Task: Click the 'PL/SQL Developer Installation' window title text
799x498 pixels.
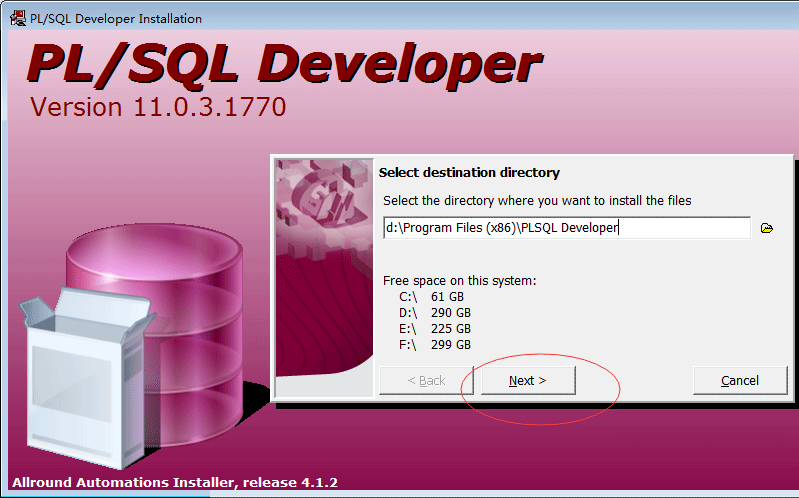Action: pyautogui.click(x=116, y=19)
